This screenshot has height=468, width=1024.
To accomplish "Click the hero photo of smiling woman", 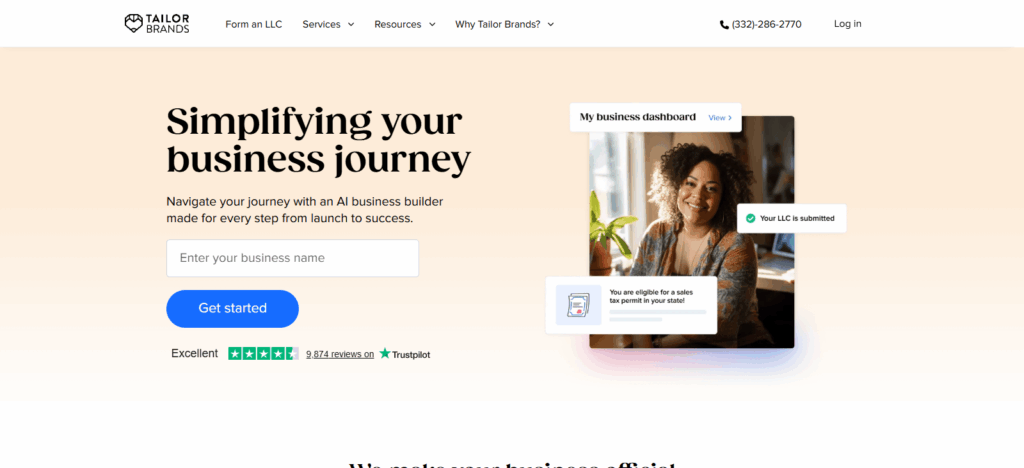I will click(x=692, y=232).
